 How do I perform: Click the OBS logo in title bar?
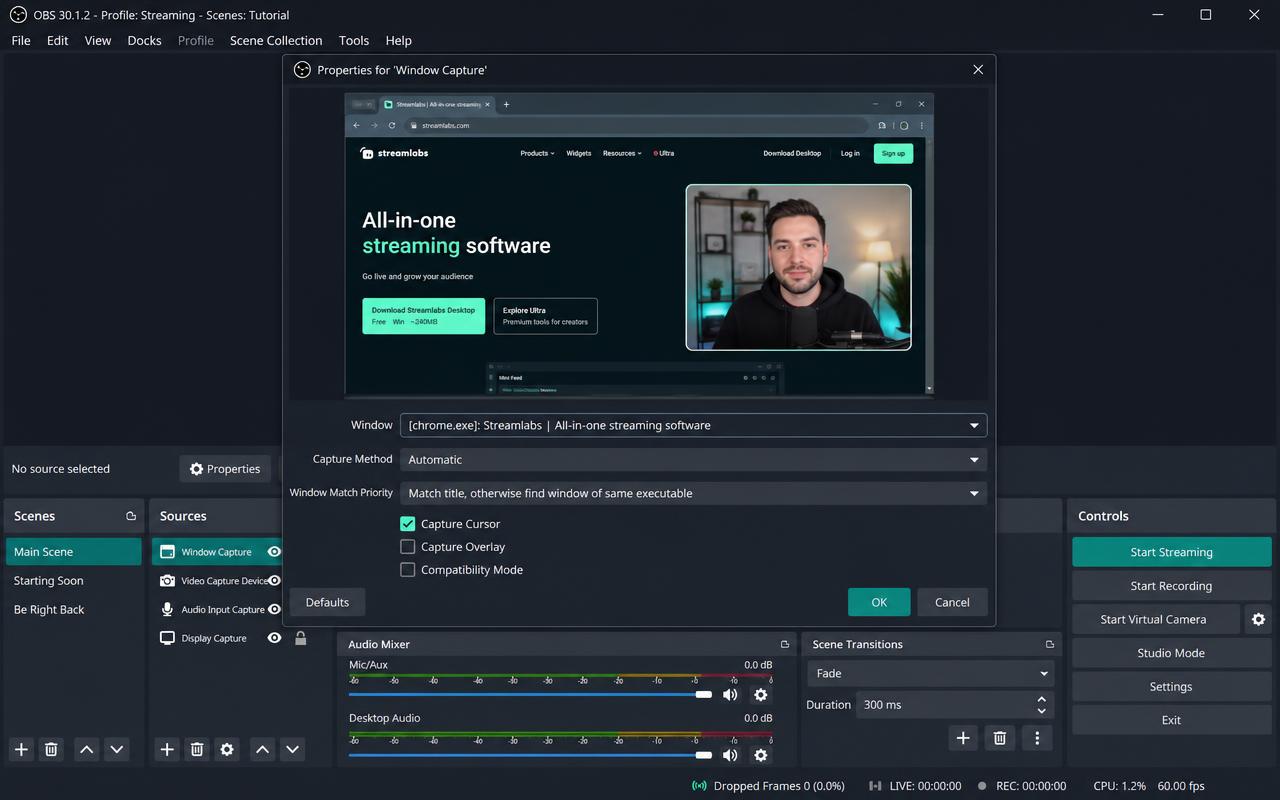[x=18, y=15]
